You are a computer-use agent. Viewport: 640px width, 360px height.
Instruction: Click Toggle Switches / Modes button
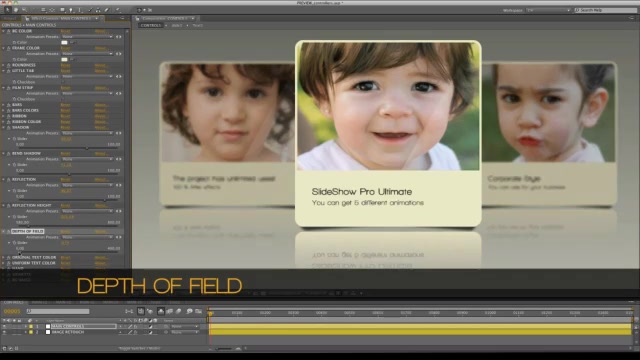(x=139, y=349)
